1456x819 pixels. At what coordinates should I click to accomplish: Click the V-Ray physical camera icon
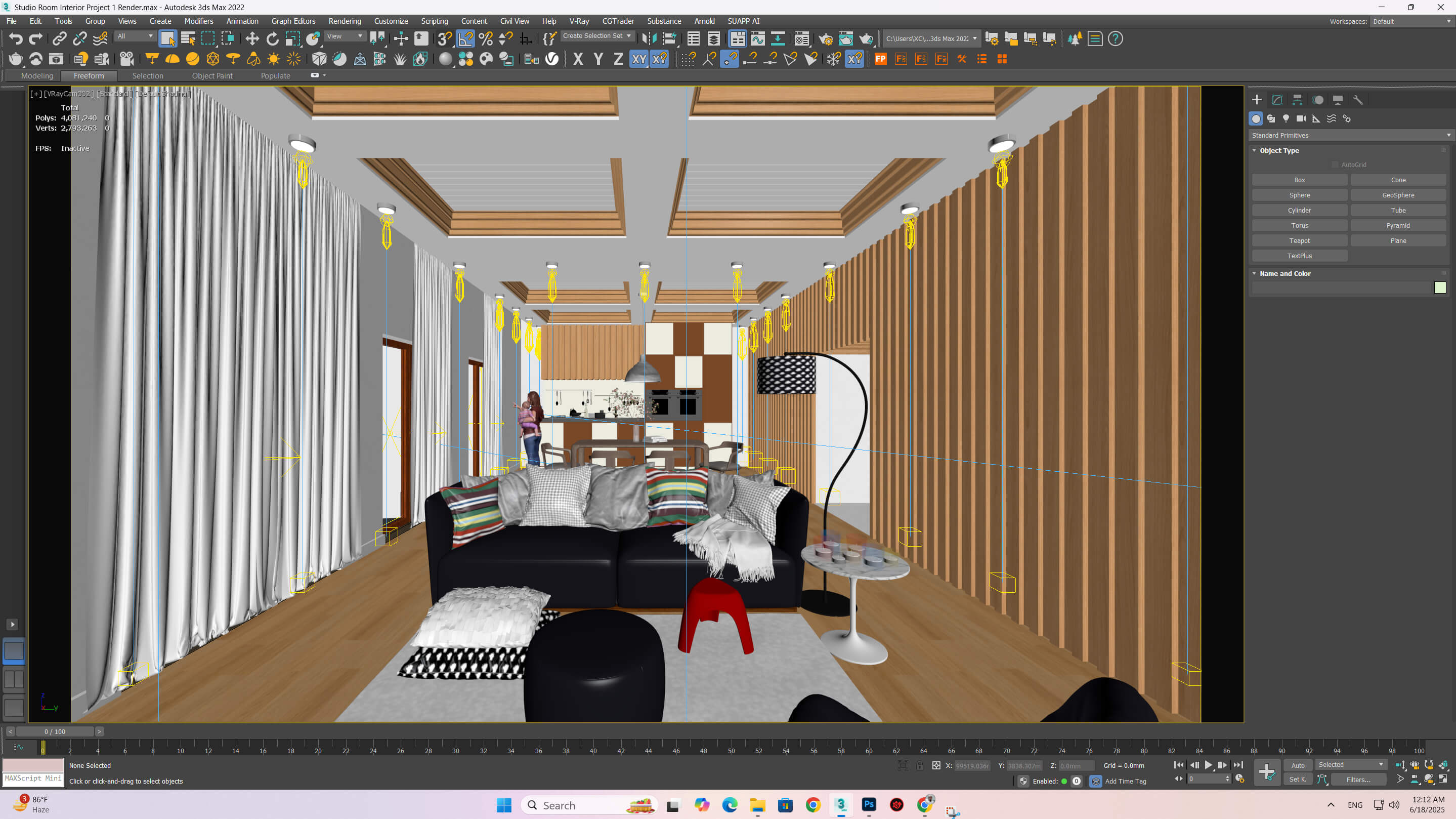[x=126, y=59]
